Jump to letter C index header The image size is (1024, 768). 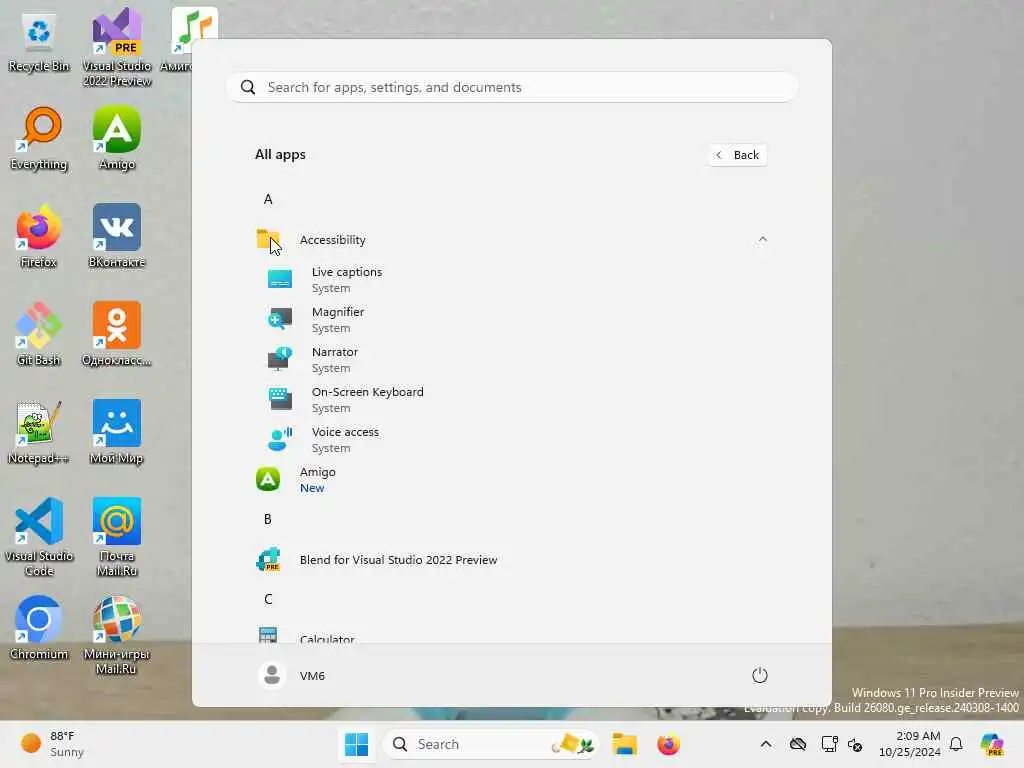(268, 599)
